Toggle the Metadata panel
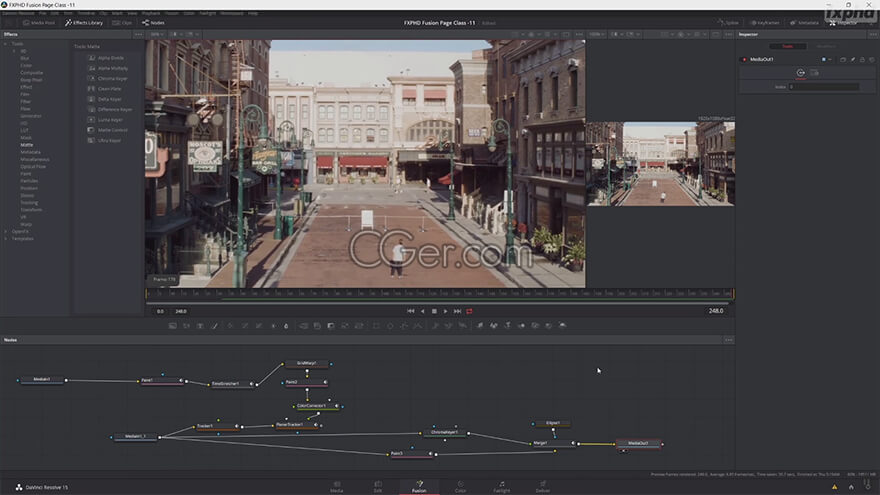This screenshot has width=880, height=495. (x=804, y=23)
